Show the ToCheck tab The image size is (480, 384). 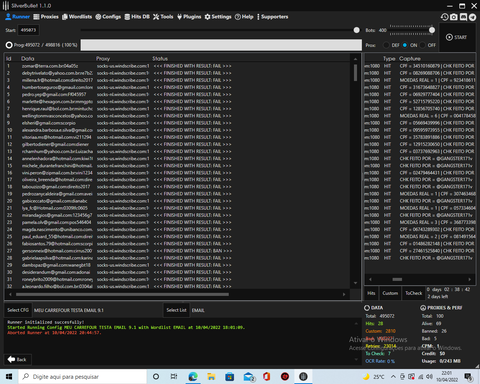(x=414, y=293)
